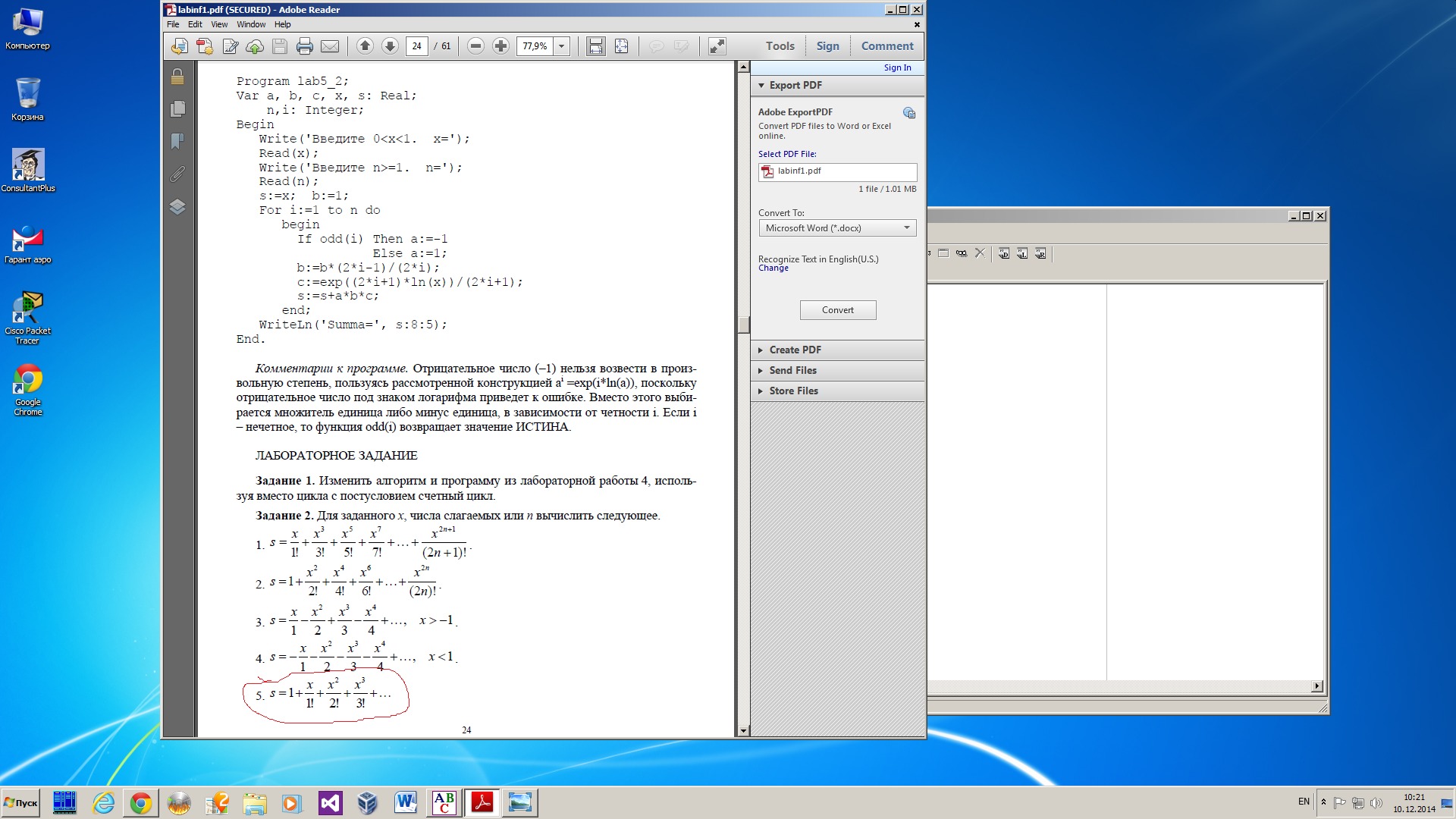Click the Print document icon
This screenshot has height=819, width=1456.
[304, 45]
